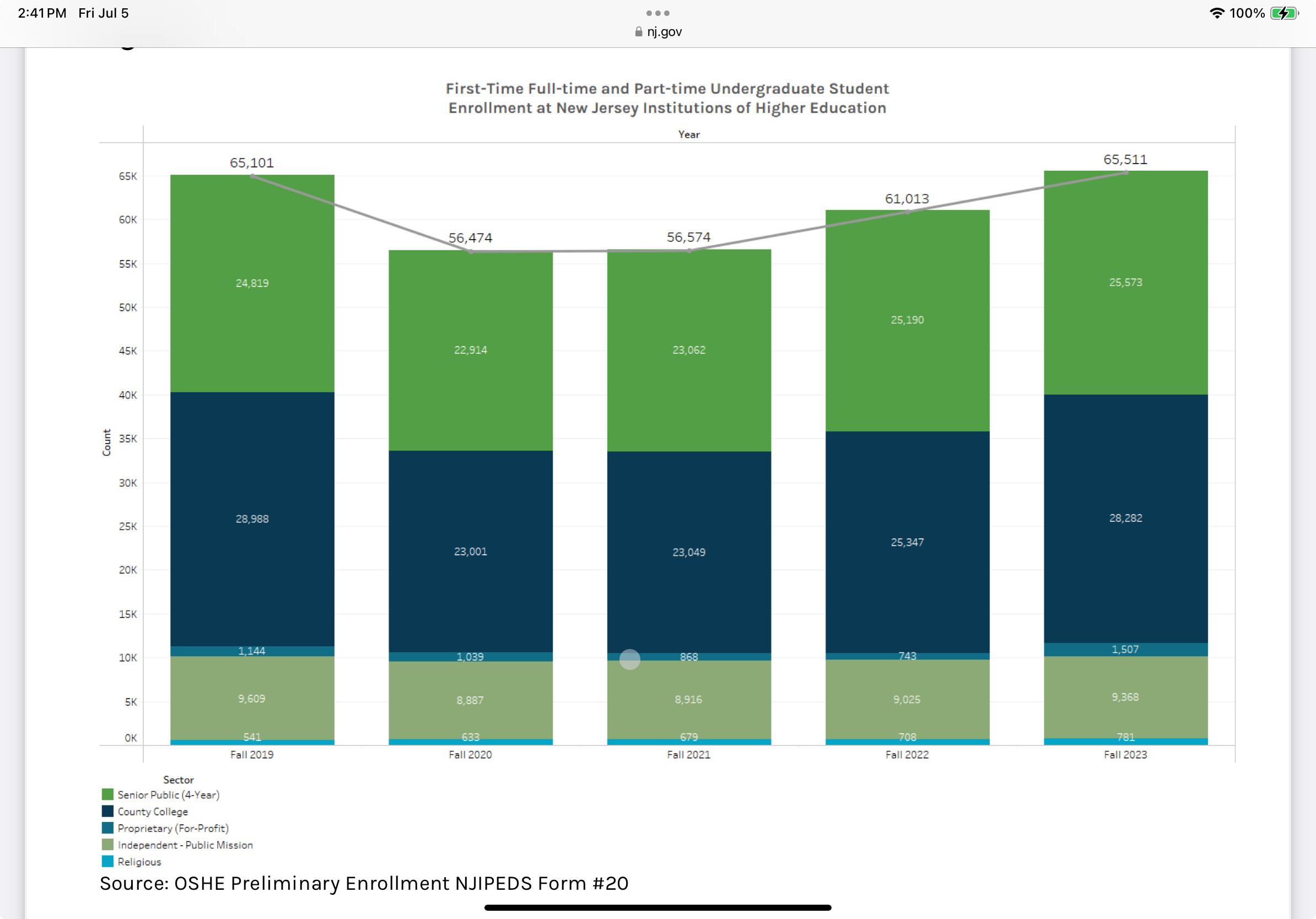Click the Senior Public (4-Year) green legend swatch
This screenshot has width=1316, height=919.
(x=107, y=794)
